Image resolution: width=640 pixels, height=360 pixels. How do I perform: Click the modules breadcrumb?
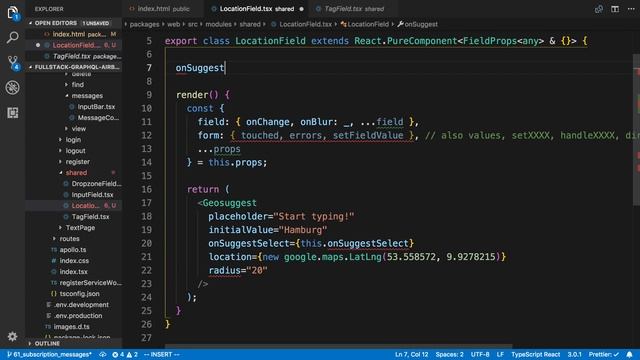point(218,24)
